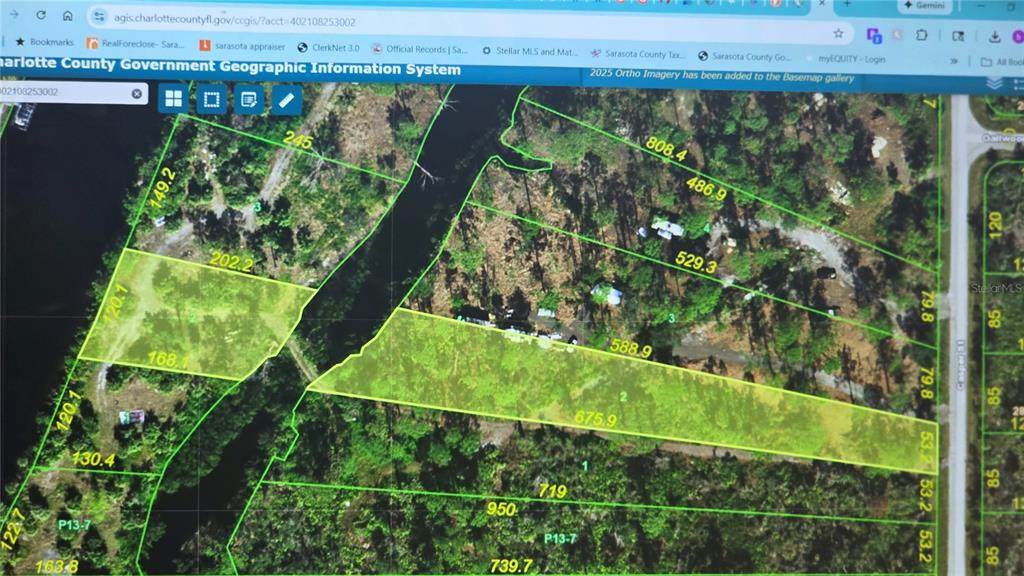Image resolution: width=1024 pixels, height=576 pixels.
Task: Select the rectangle selection tool
Action: [211, 99]
